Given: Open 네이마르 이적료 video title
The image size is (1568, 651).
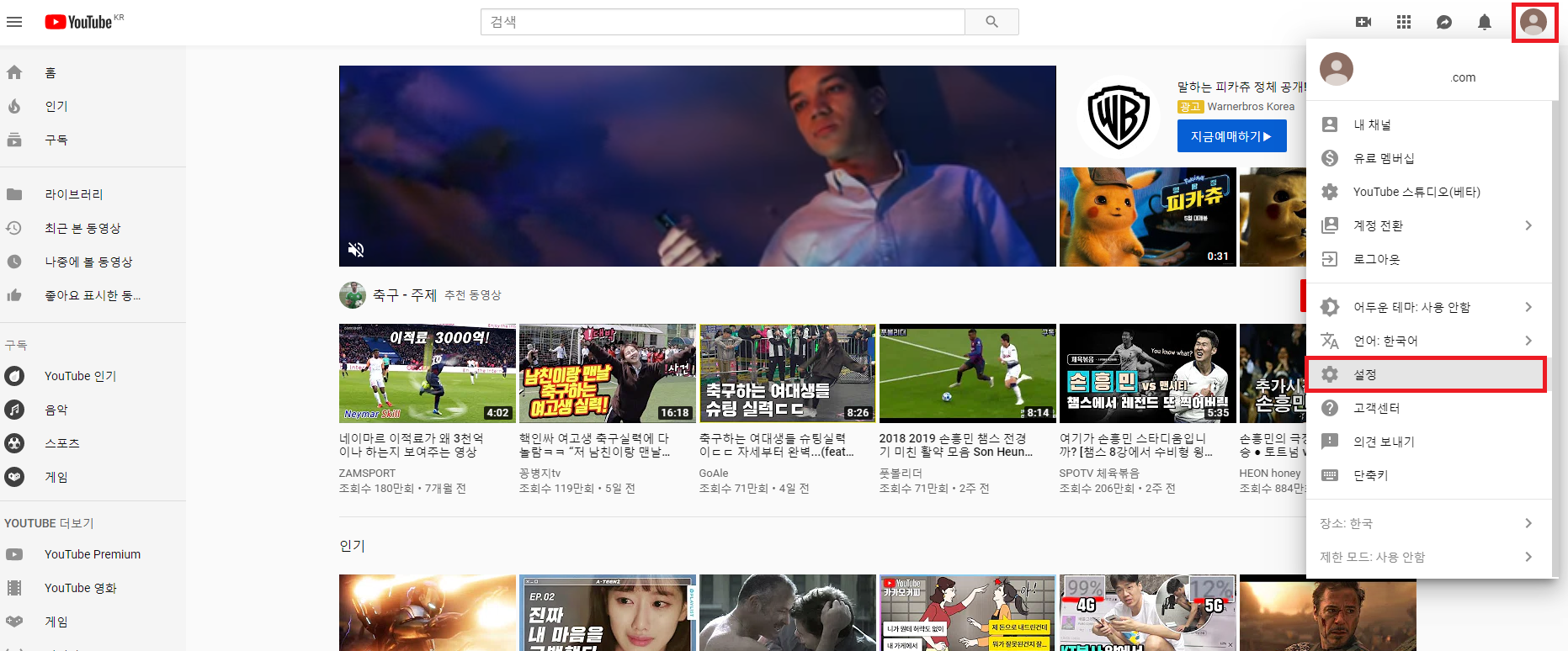Looking at the screenshot, I should [412, 445].
